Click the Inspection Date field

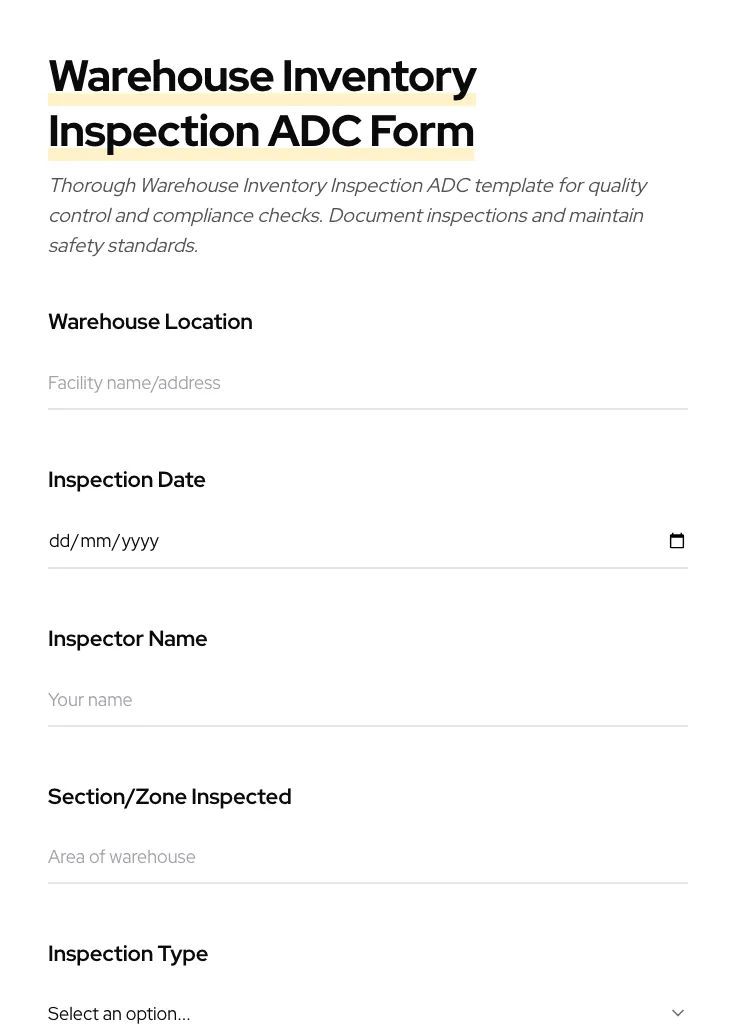click(300, 541)
